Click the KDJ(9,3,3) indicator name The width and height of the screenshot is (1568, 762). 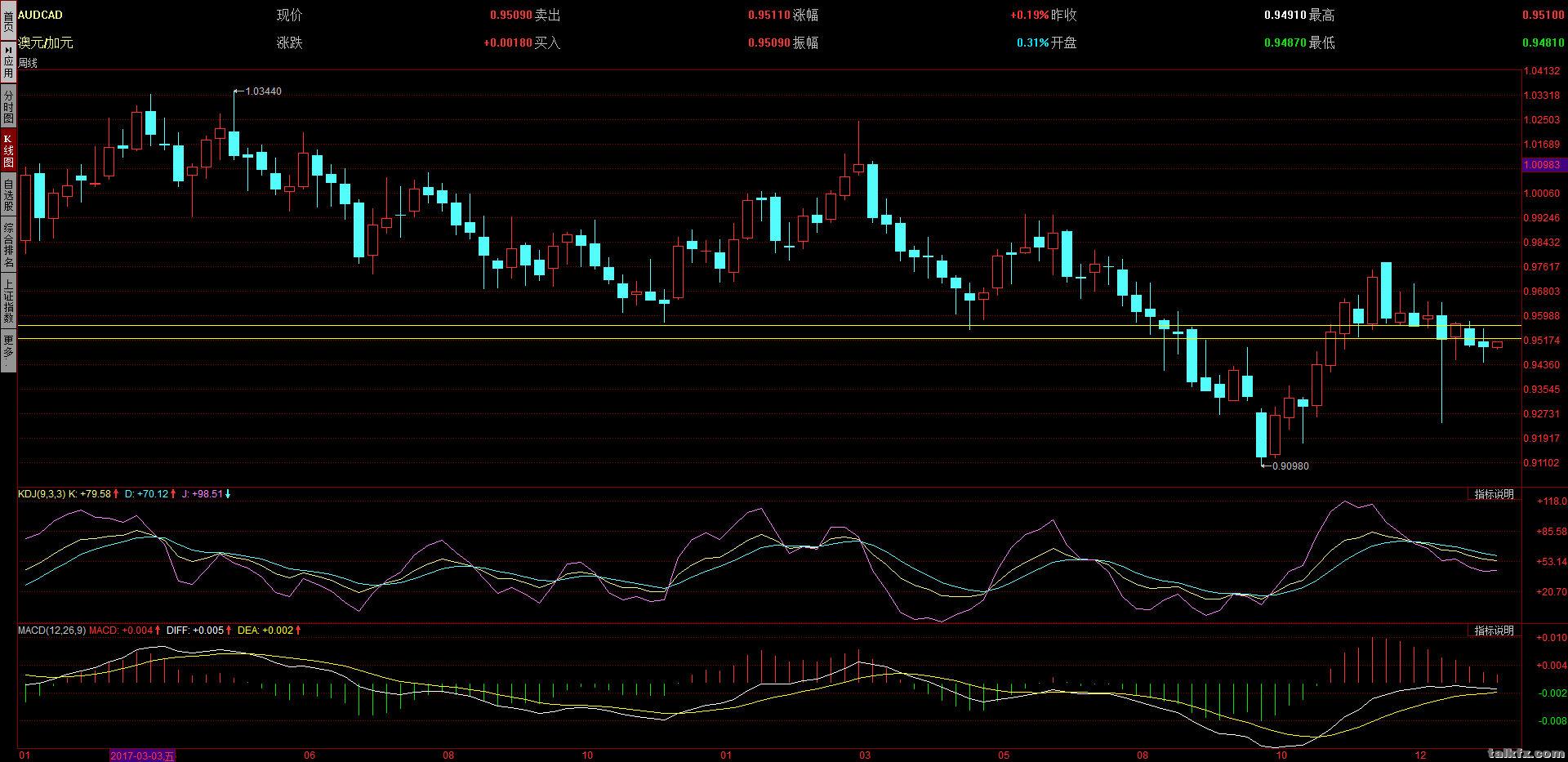(42, 494)
